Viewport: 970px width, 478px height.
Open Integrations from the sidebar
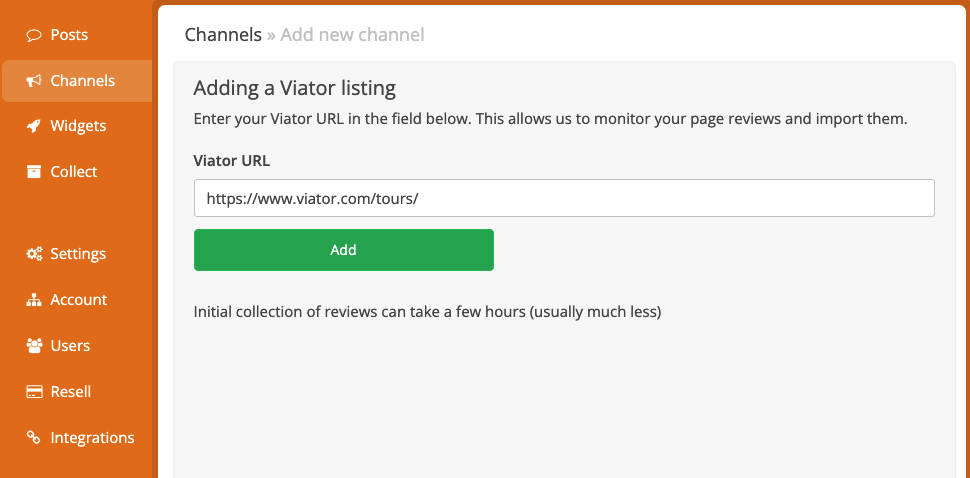point(92,438)
